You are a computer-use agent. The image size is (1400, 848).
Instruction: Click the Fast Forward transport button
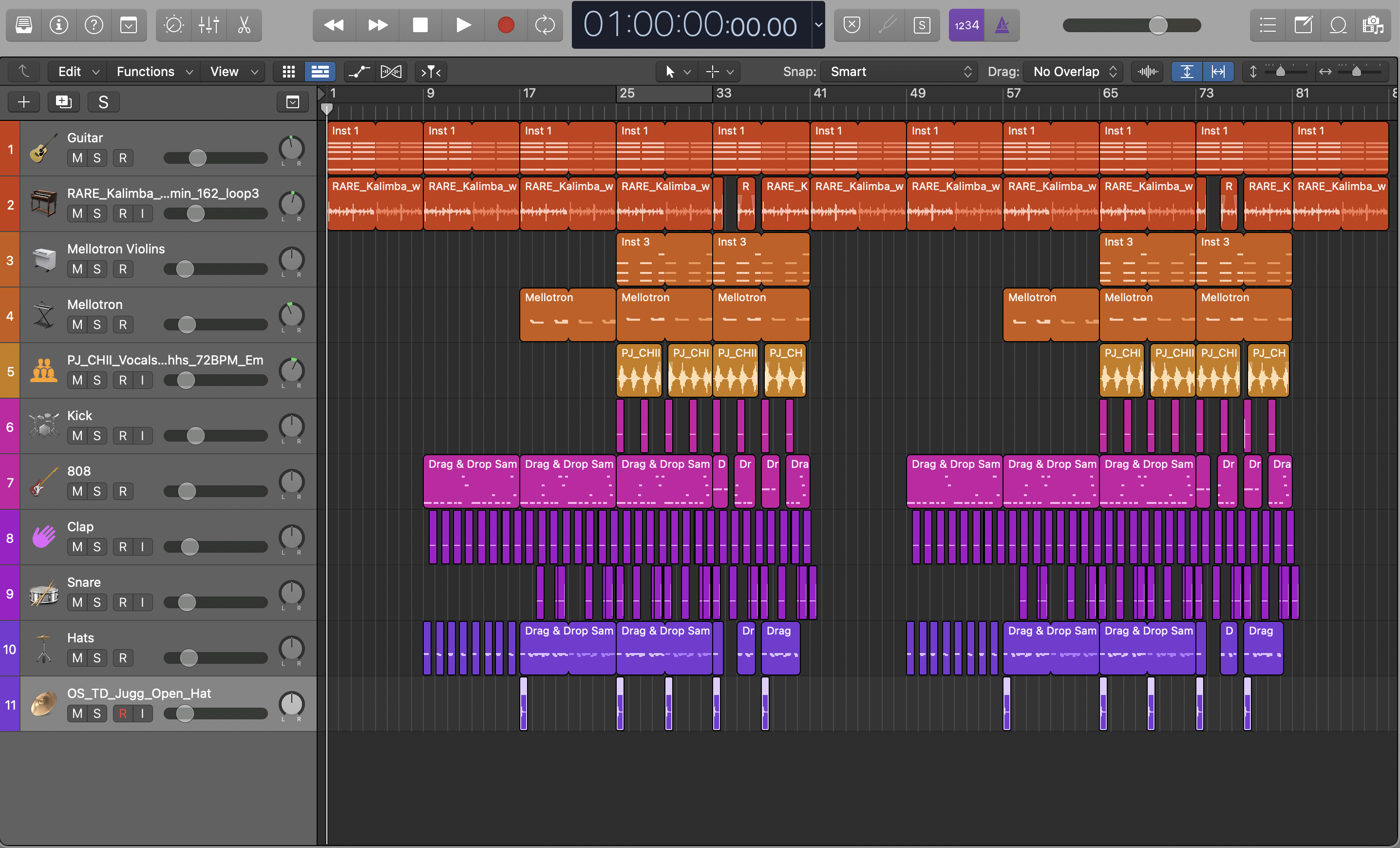[x=377, y=25]
